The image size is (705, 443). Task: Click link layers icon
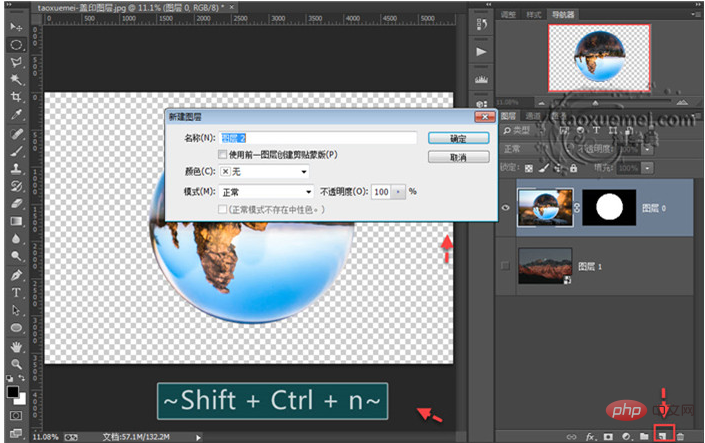coord(571,437)
